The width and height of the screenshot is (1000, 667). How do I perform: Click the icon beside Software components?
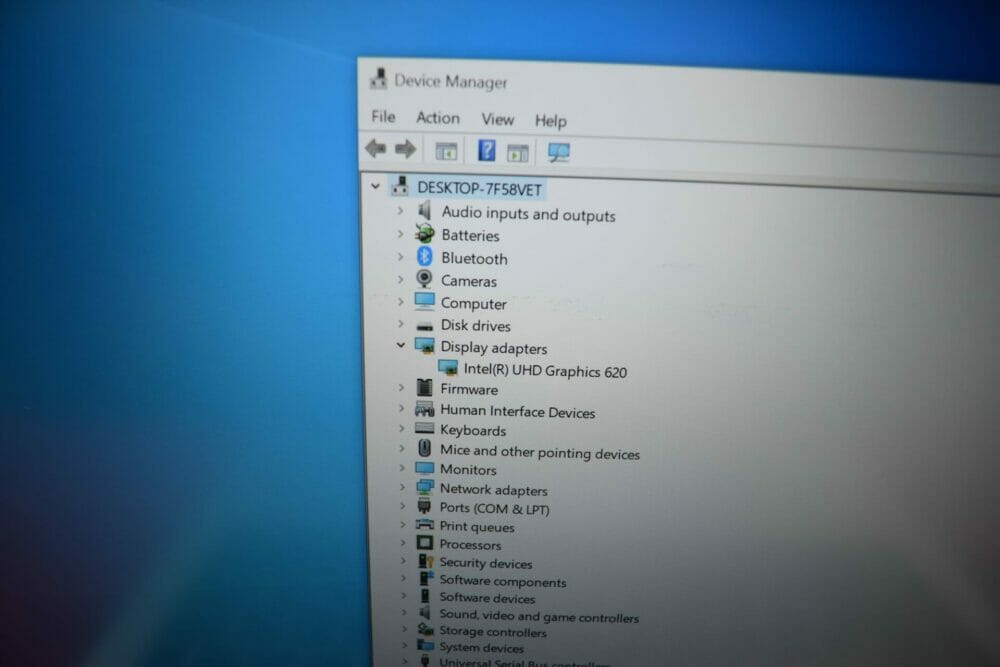pos(425,578)
